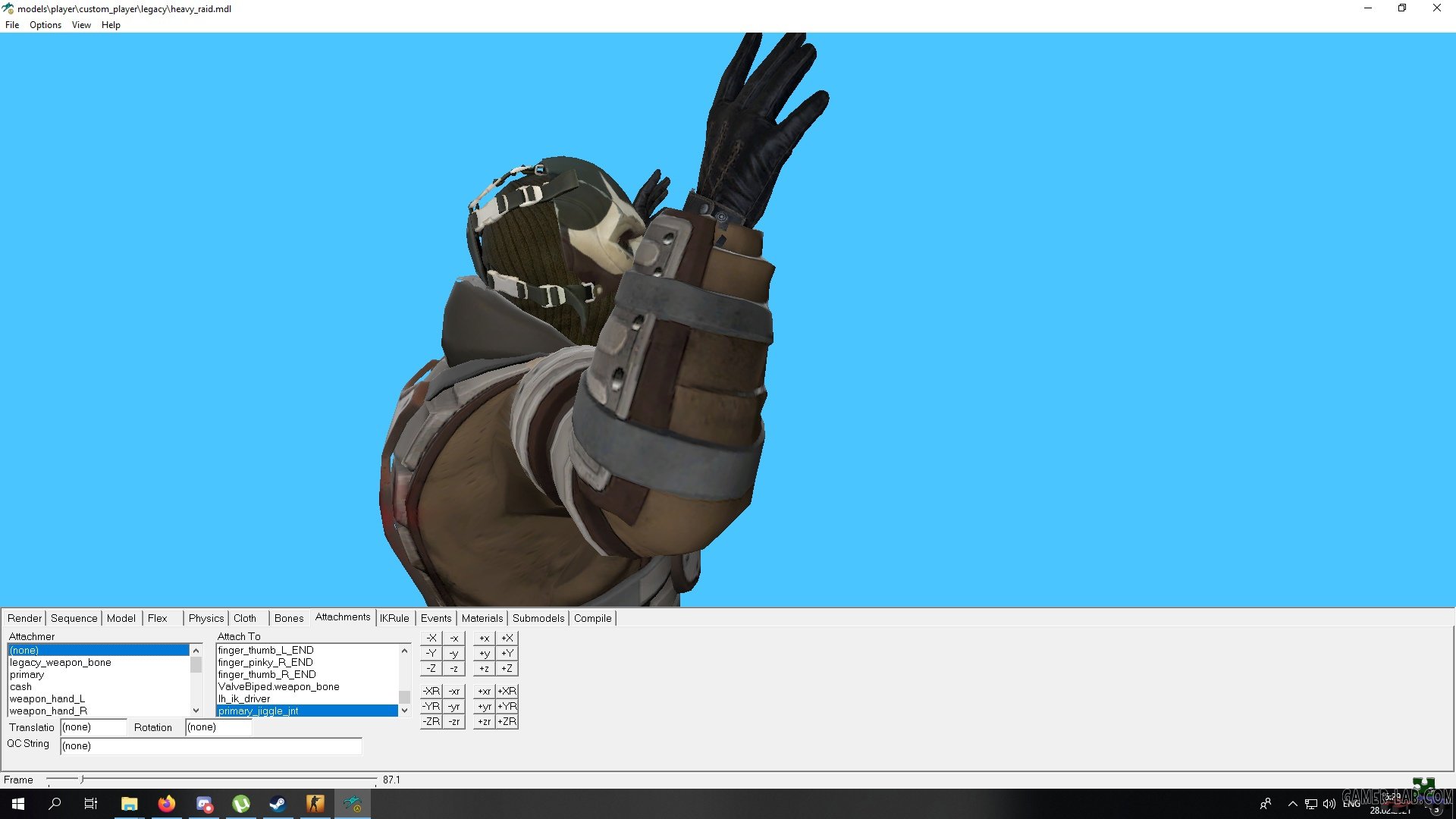Click the uppercase +X translation button
The height and width of the screenshot is (819, 1456).
507,639
